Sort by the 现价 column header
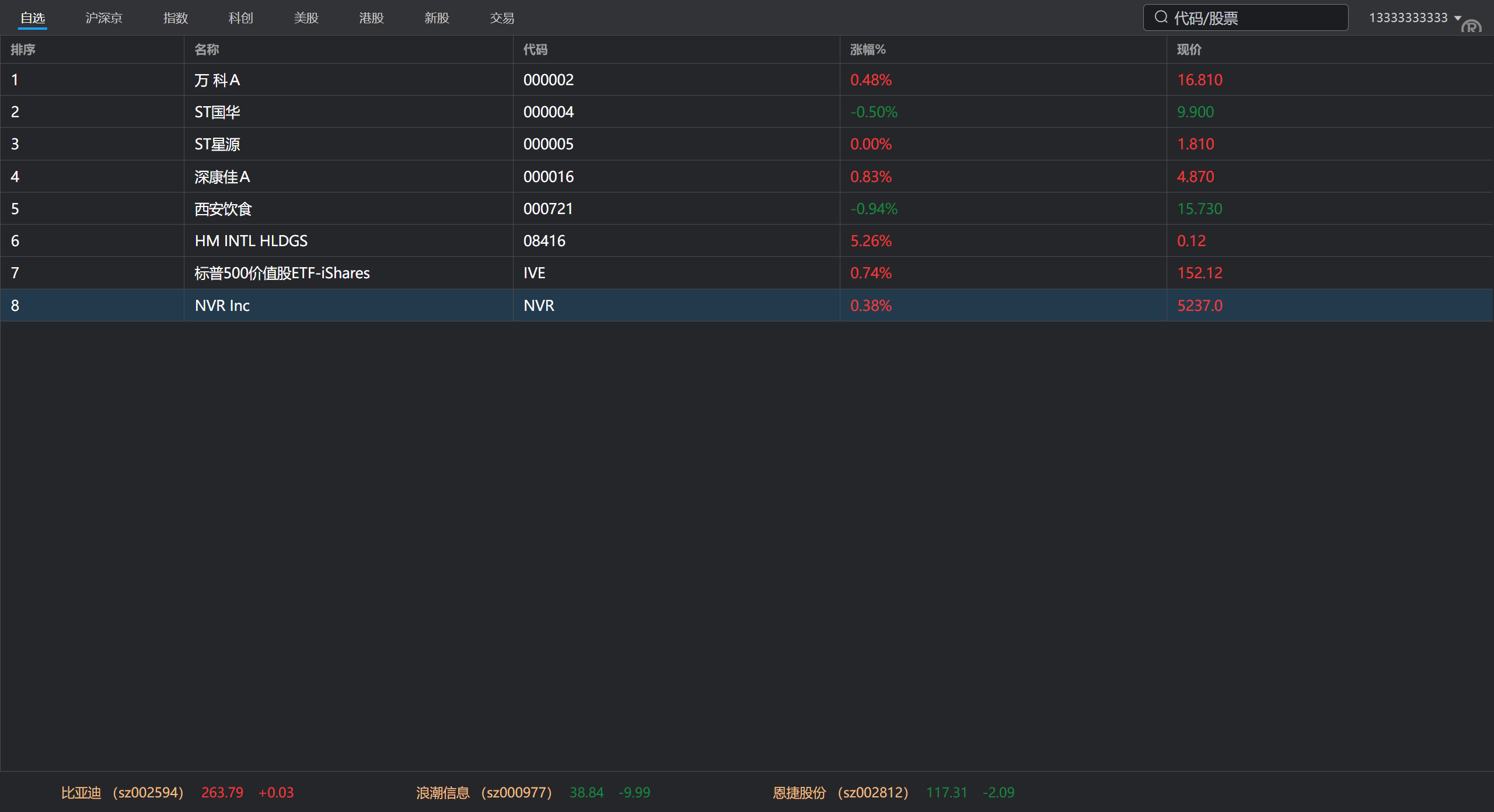The image size is (1494, 812). point(1189,50)
